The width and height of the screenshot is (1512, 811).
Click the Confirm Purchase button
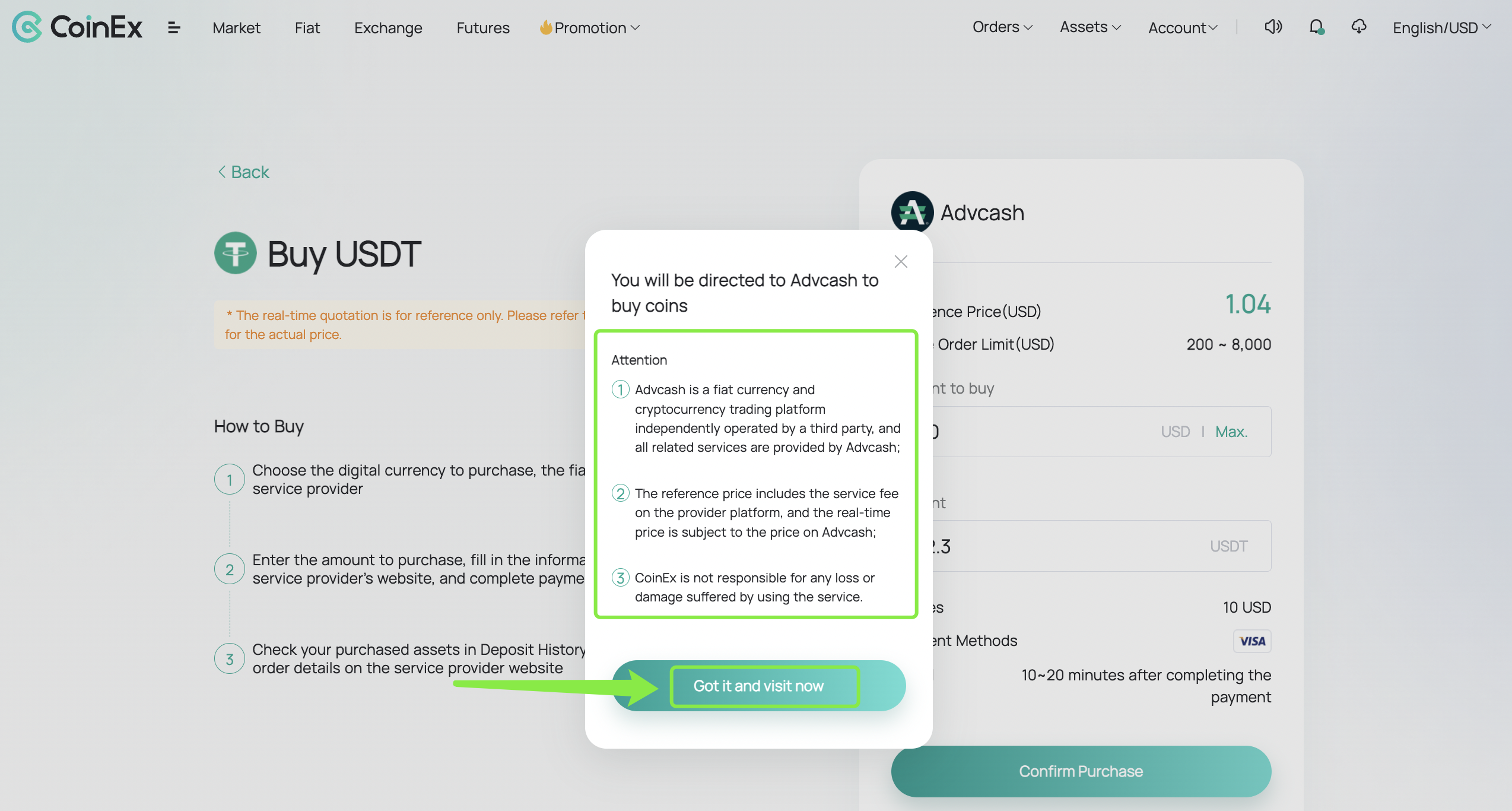(x=1081, y=771)
